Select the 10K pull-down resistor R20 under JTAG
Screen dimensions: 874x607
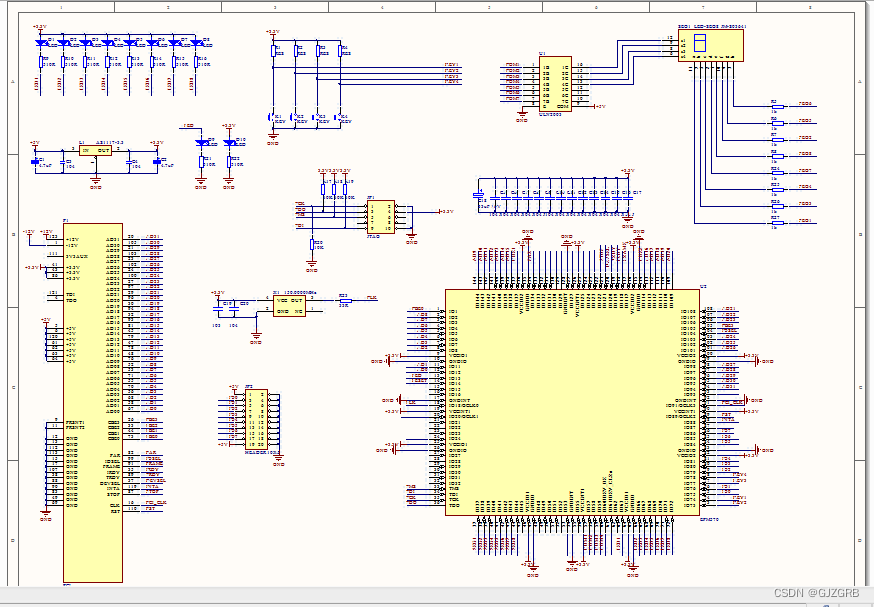point(311,244)
